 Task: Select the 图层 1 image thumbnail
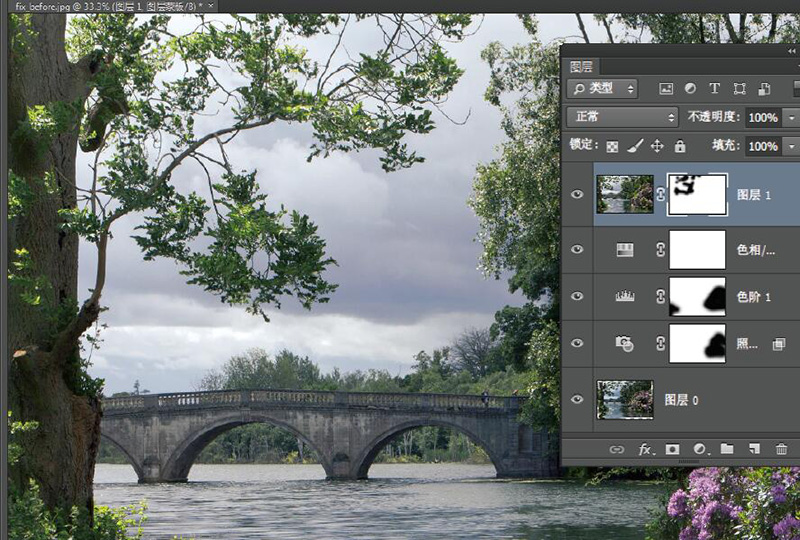(x=625, y=194)
